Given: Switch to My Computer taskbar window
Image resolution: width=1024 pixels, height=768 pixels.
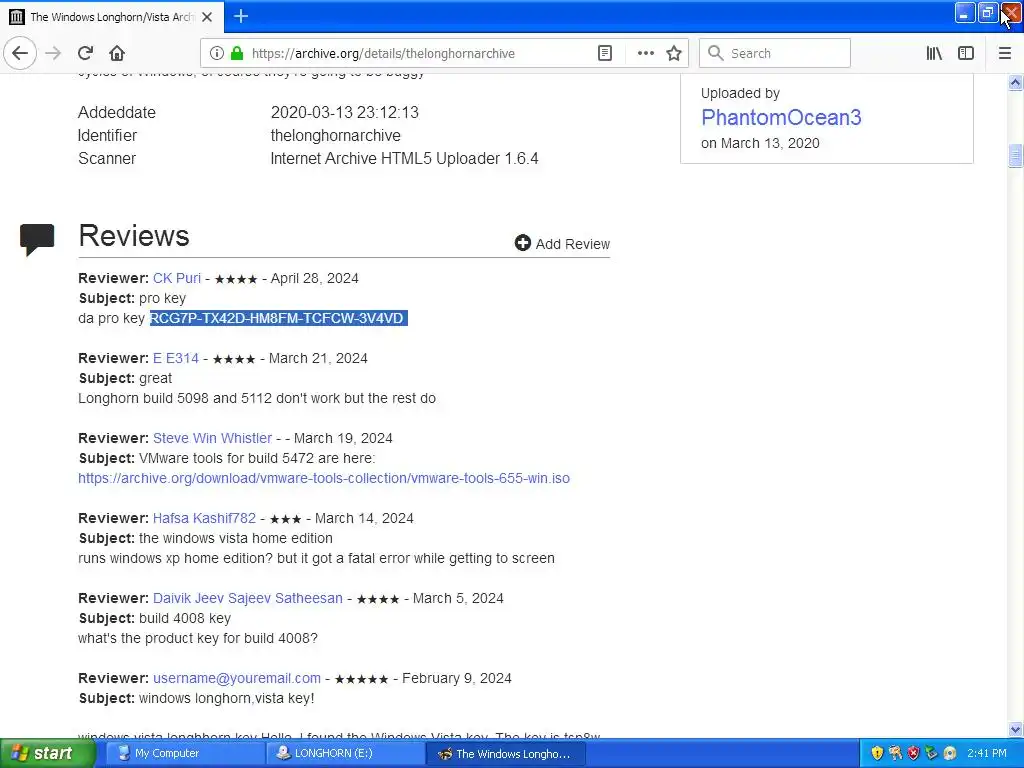Looking at the screenshot, I should tap(184, 754).
